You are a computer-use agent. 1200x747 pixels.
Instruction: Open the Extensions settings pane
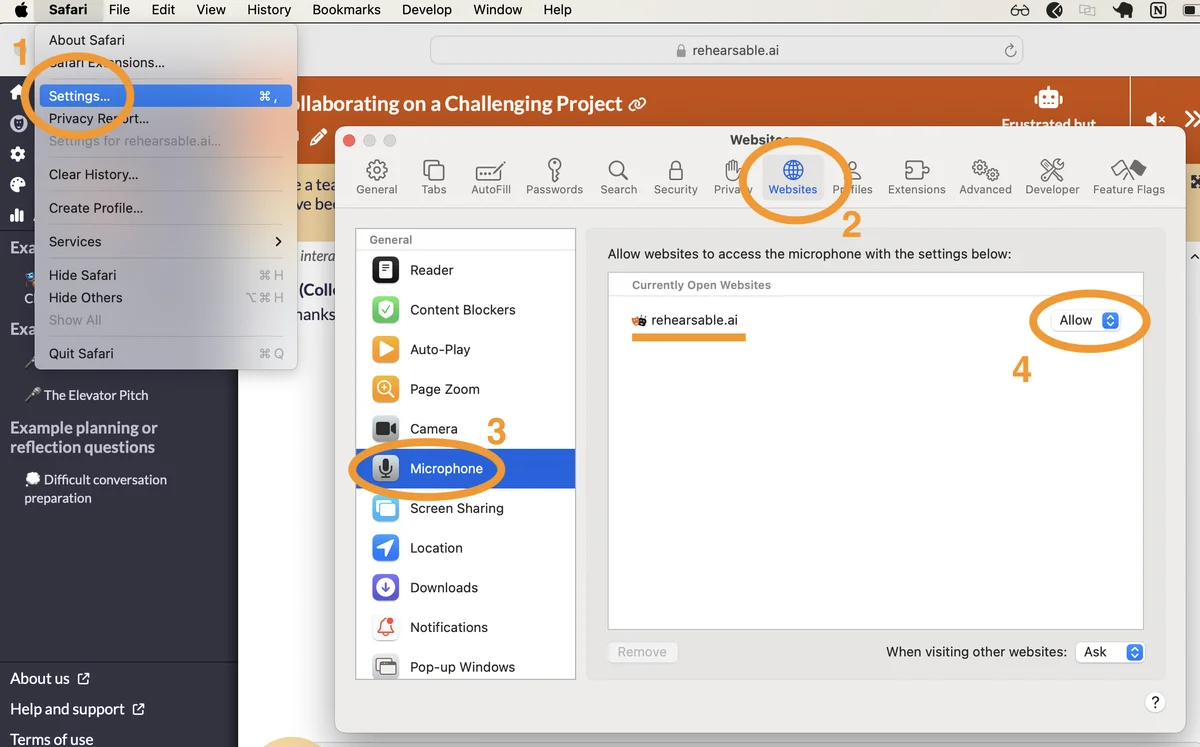coord(917,176)
